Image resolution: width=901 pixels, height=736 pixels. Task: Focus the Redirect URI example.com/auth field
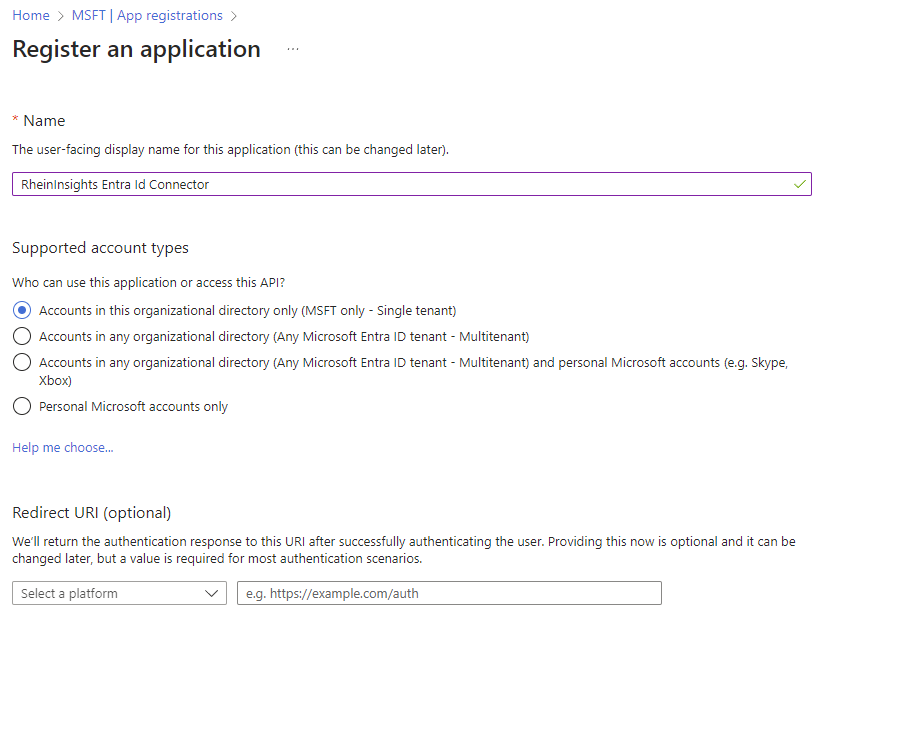pyautogui.click(x=449, y=593)
